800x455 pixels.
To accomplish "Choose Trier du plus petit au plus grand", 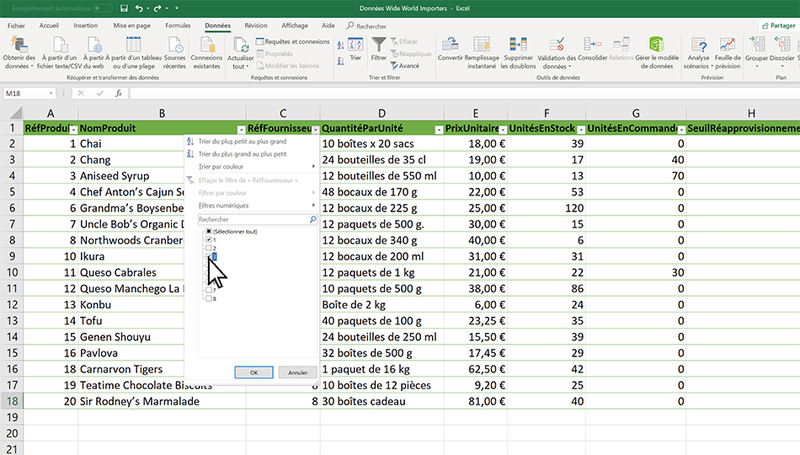I will pyautogui.click(x=243, y=141).
